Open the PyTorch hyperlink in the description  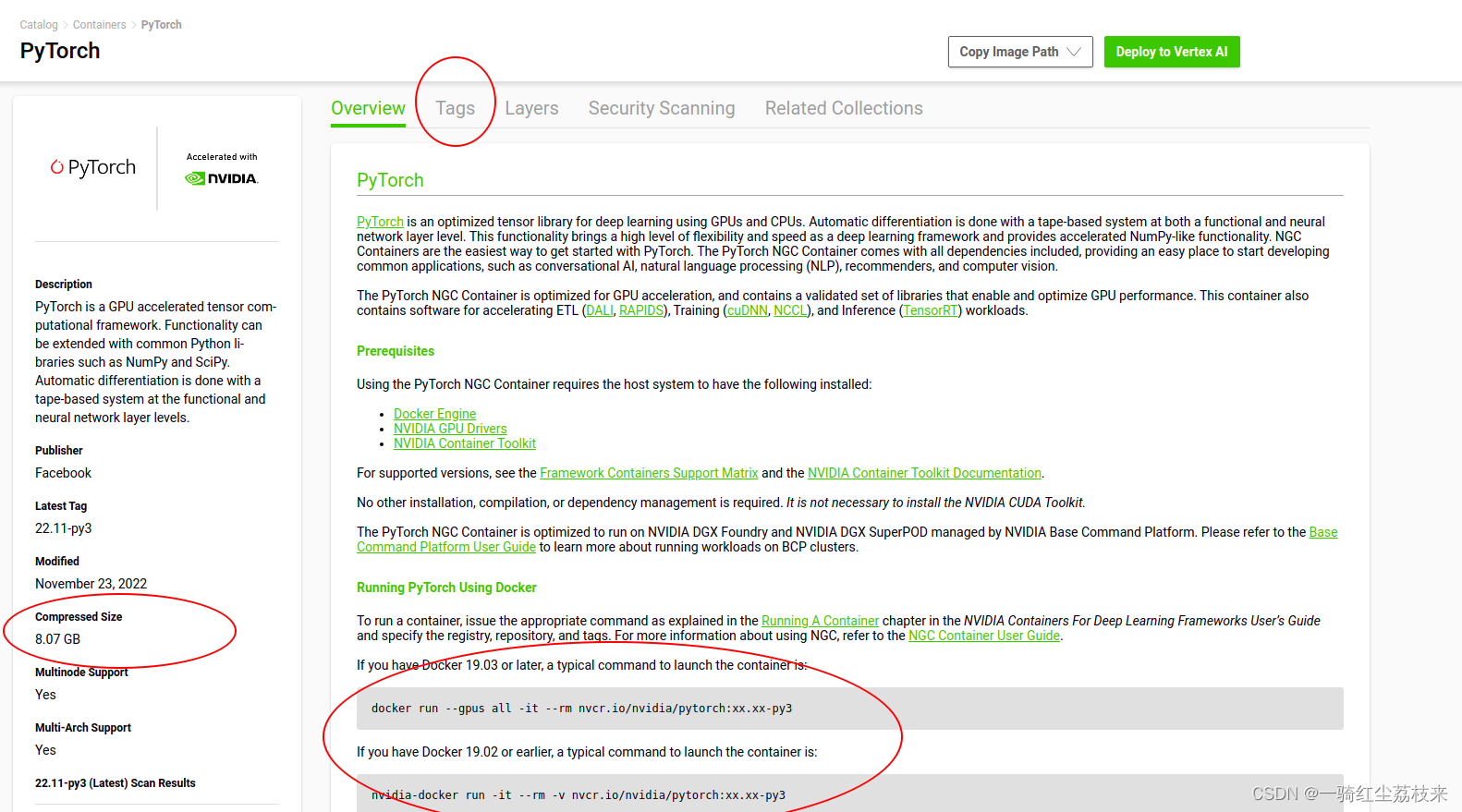click(380, 222)
